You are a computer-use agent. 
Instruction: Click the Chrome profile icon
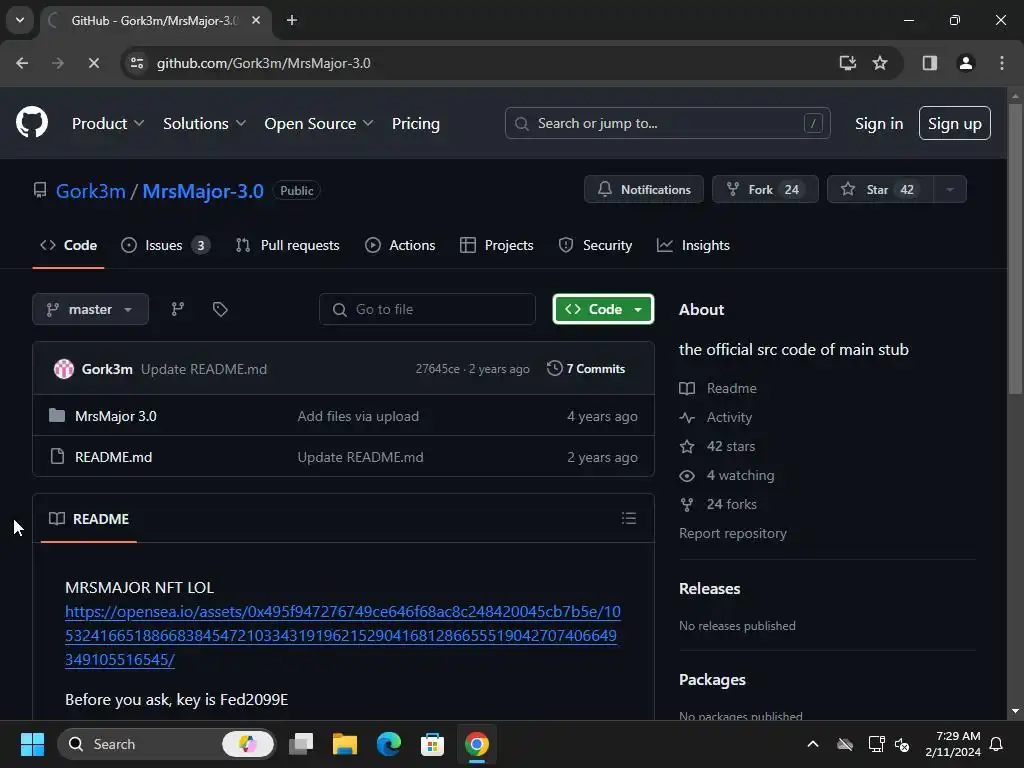point(966,63)
